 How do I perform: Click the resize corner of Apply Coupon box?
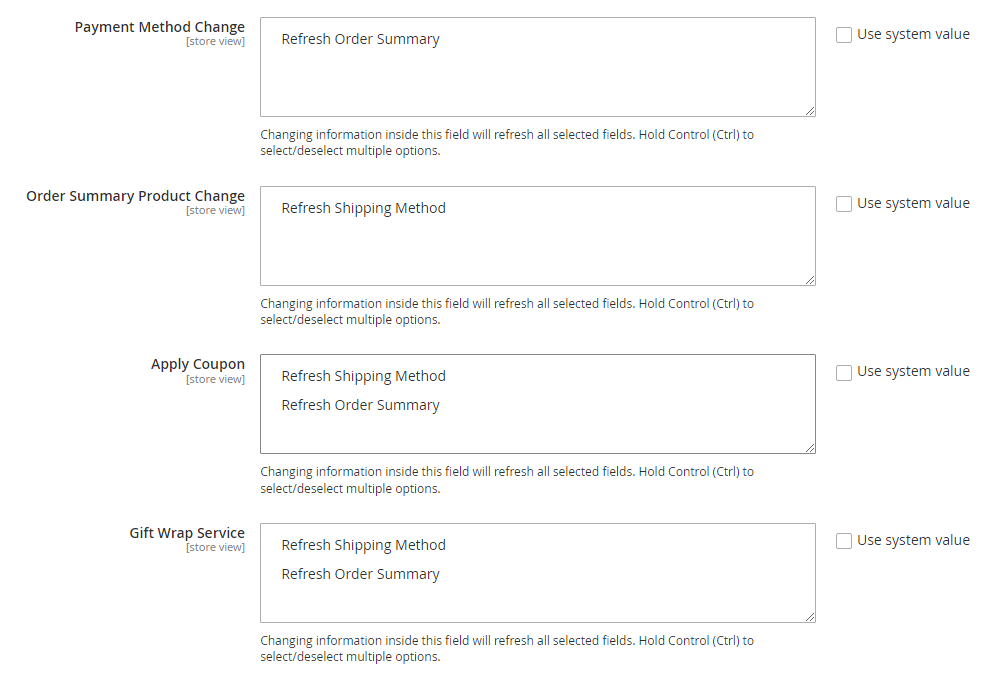[810, 448]
